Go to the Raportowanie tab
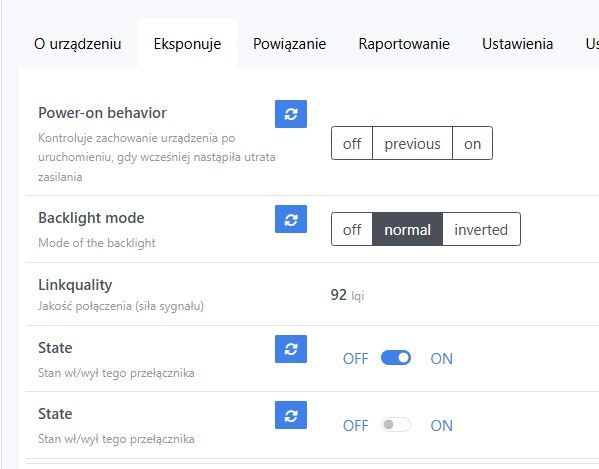Image resolution: width=599 pixels, height=469 pixels. [404, 44]
